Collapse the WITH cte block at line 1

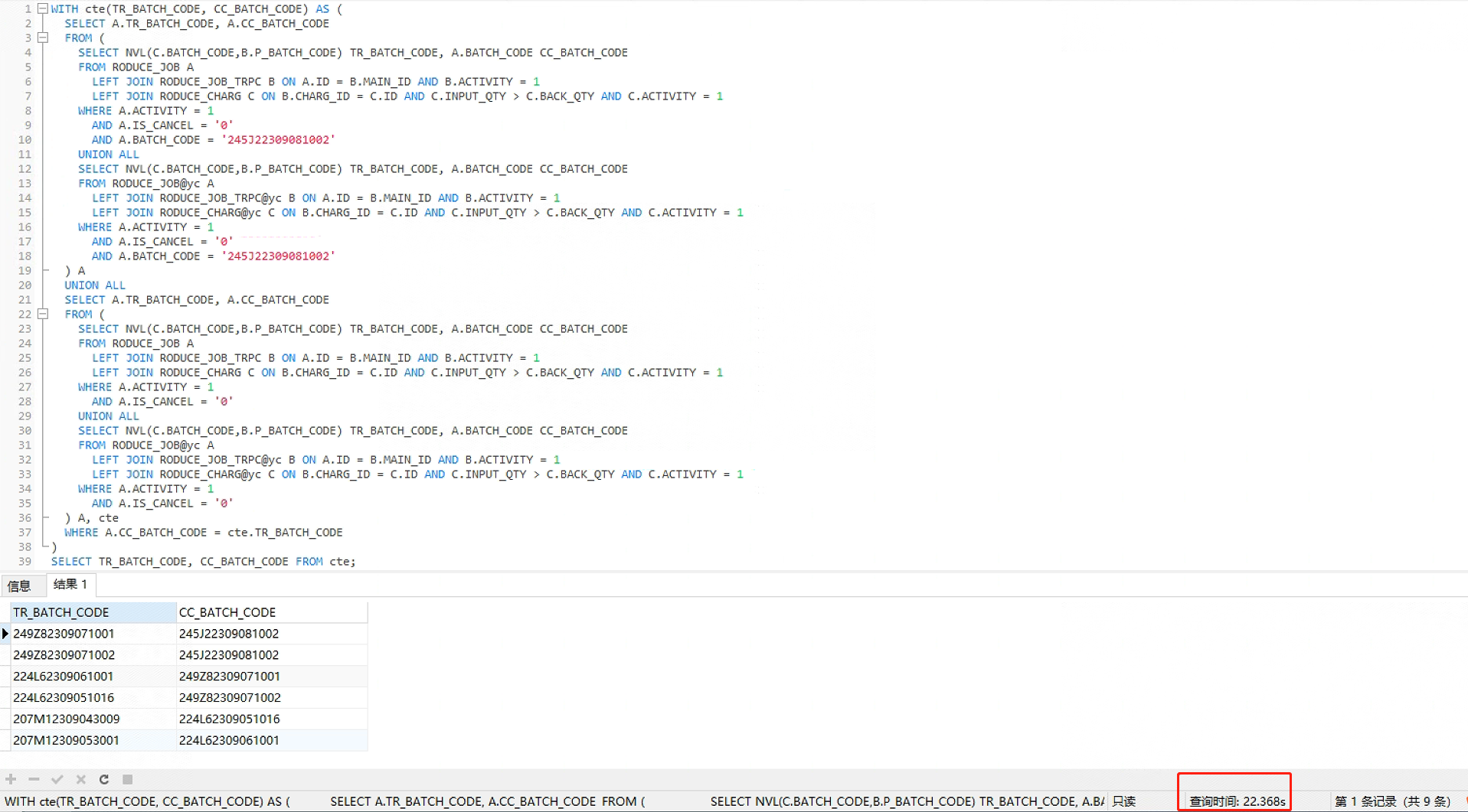(43, 8)
